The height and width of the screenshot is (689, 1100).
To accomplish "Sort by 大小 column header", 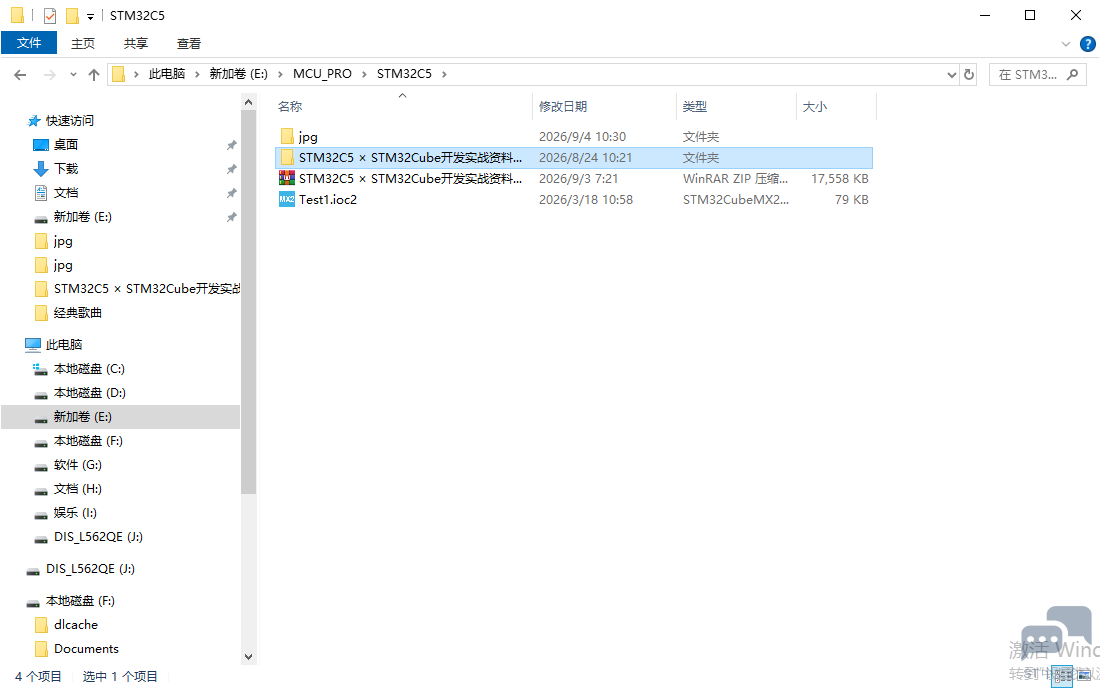I will tap(814, 107).
